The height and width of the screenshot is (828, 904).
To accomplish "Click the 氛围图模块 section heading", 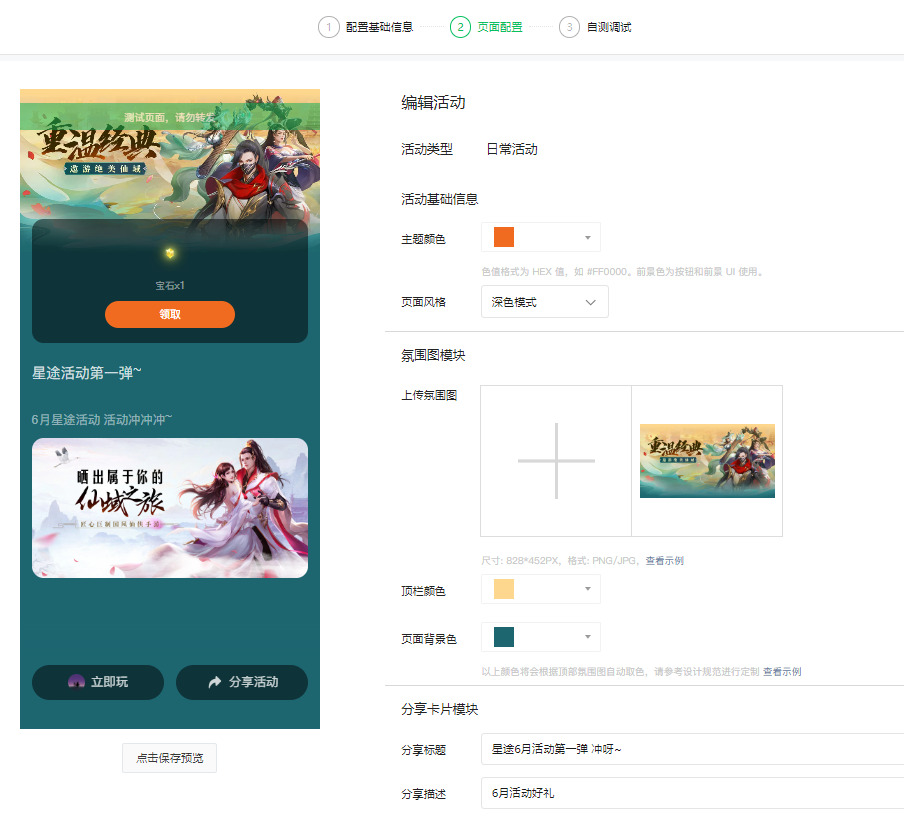I will 434,355.
